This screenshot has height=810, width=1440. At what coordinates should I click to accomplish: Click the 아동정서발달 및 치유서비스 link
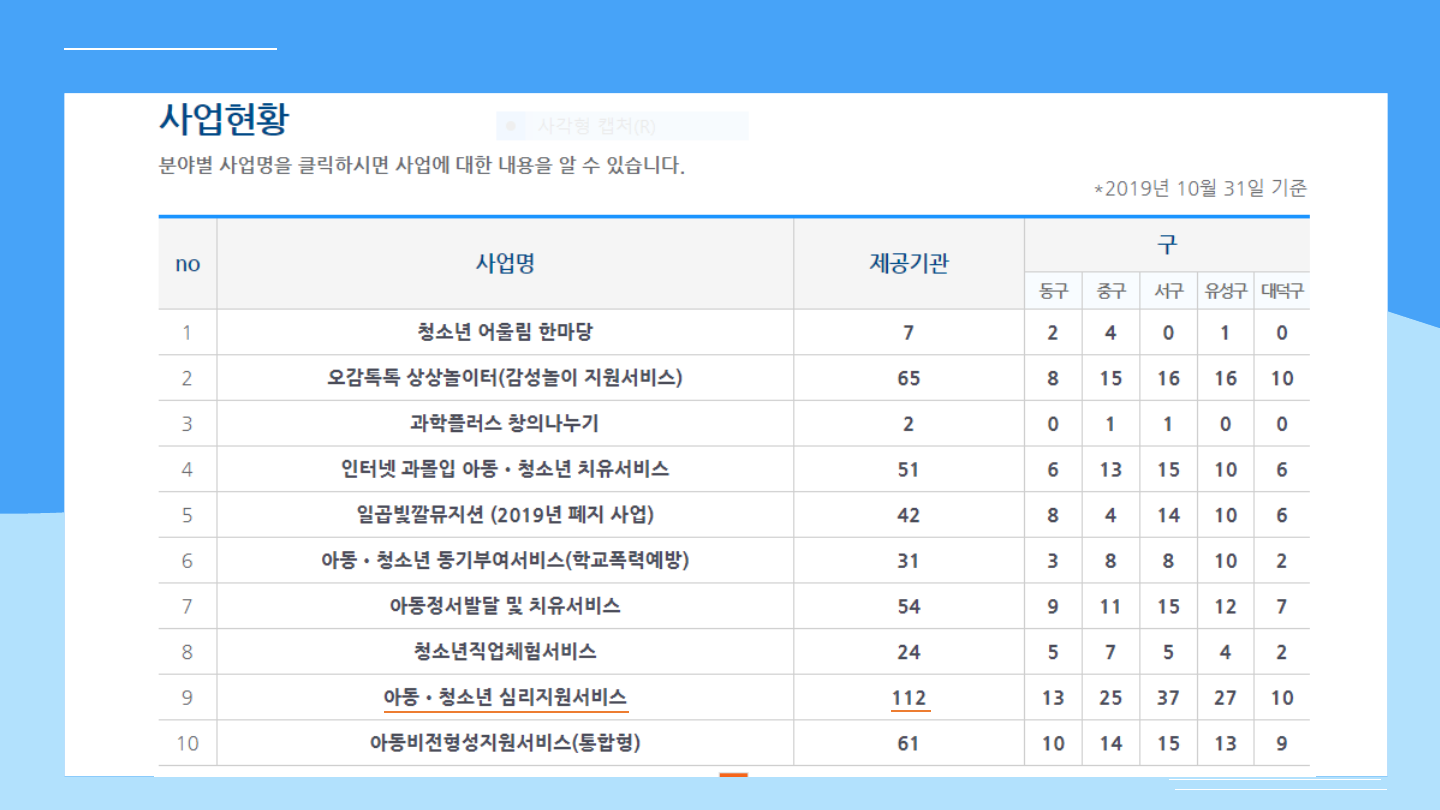coord(505,607)
